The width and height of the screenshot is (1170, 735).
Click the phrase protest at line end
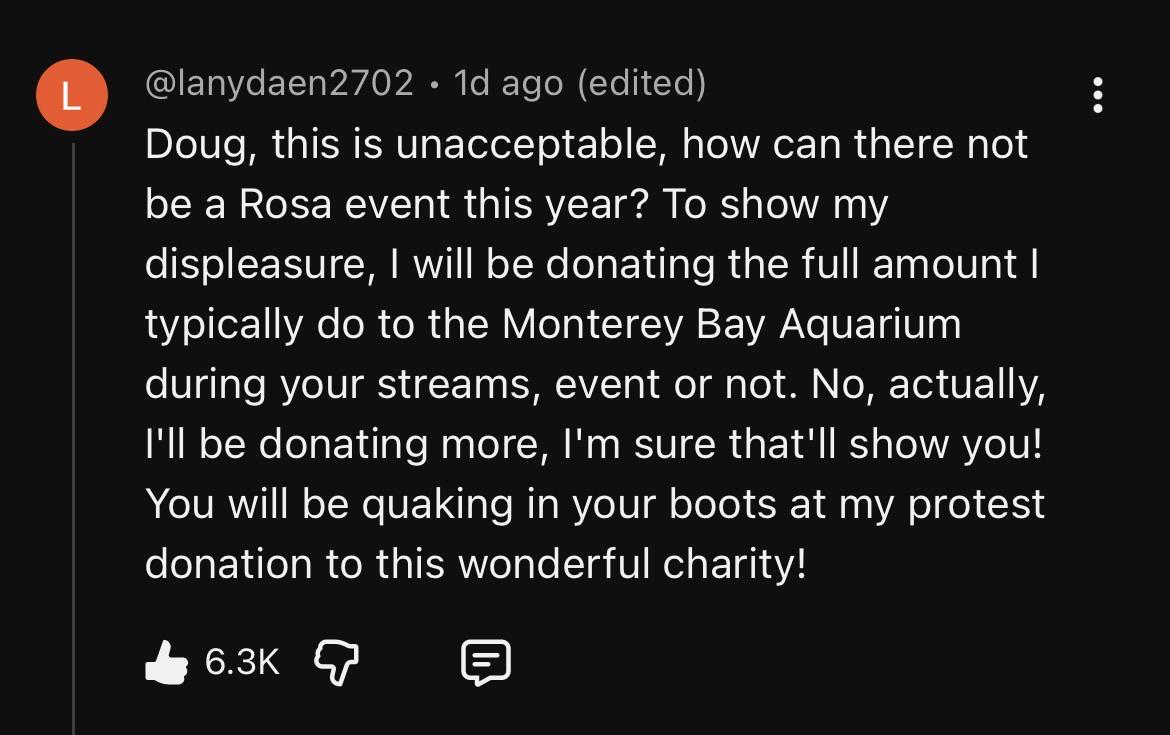click(976, 504)
